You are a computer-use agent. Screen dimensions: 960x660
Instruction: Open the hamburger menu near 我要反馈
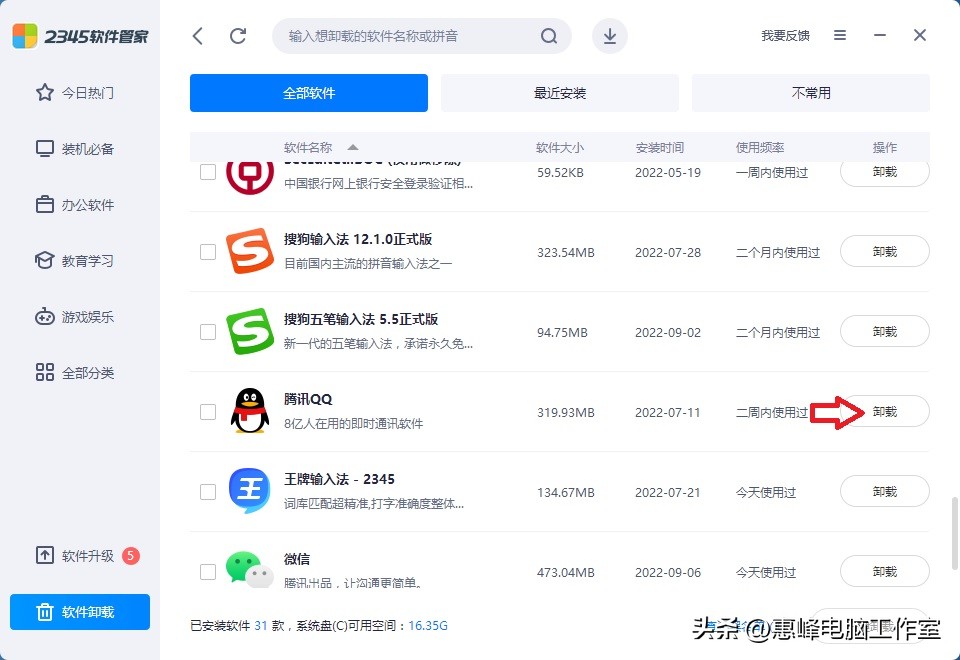(x=840, y=34)
